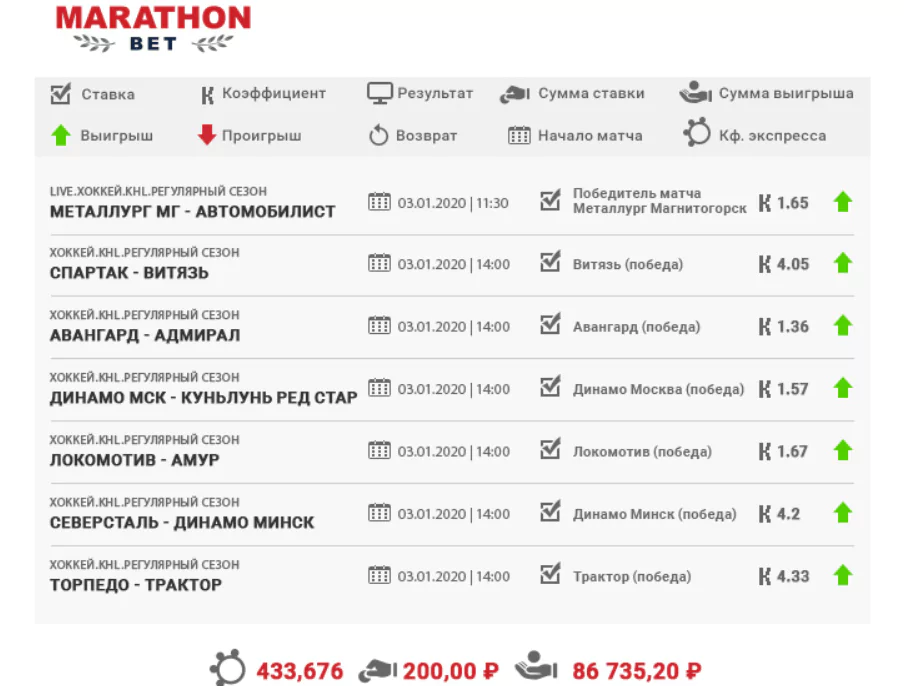Click green win arrow for Спартак - Витязь
The image size is (904, 686).
[842, 263]
